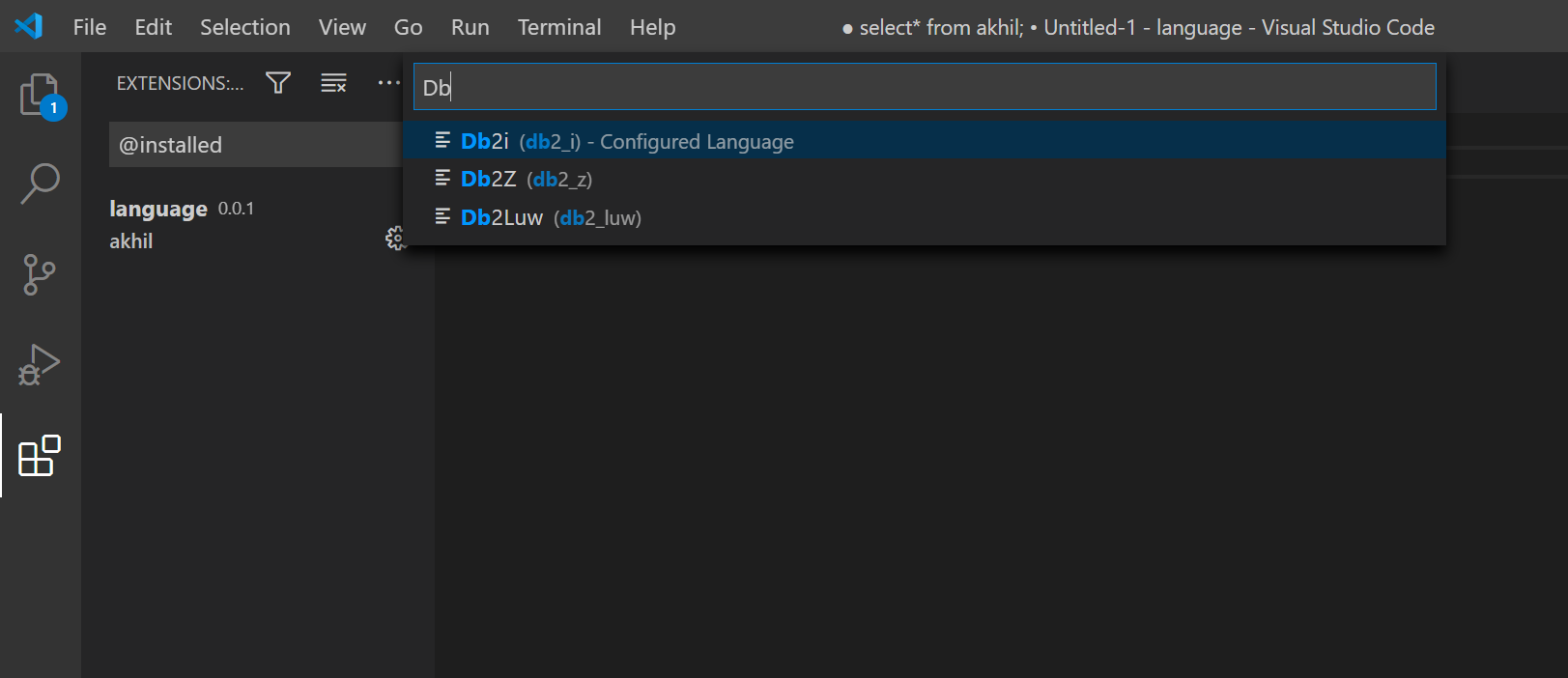
Task: Open the Run menu
Action: (470, 27)
